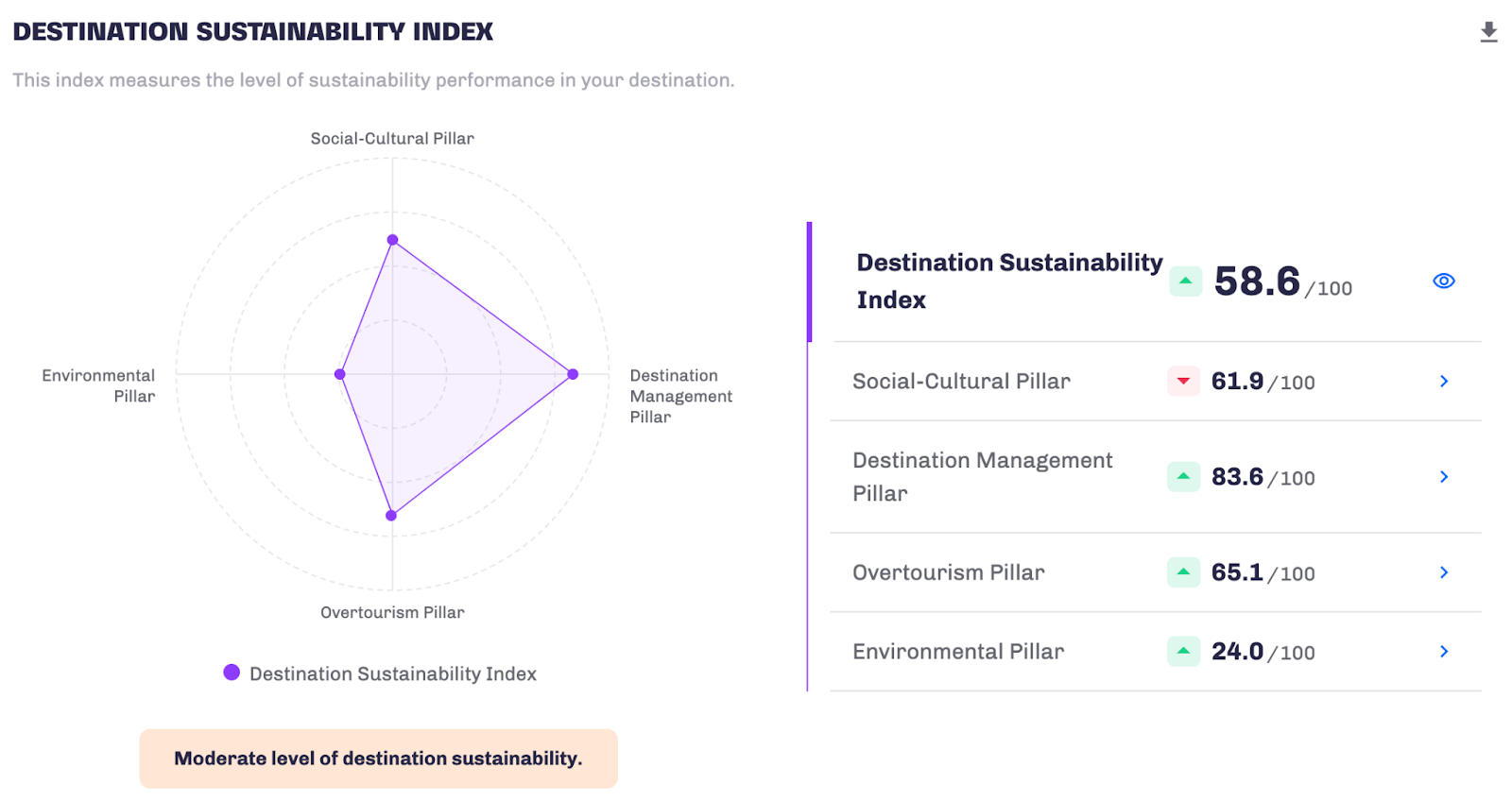Expand Destination Management Pillar row chevron

coord(1443,476)
